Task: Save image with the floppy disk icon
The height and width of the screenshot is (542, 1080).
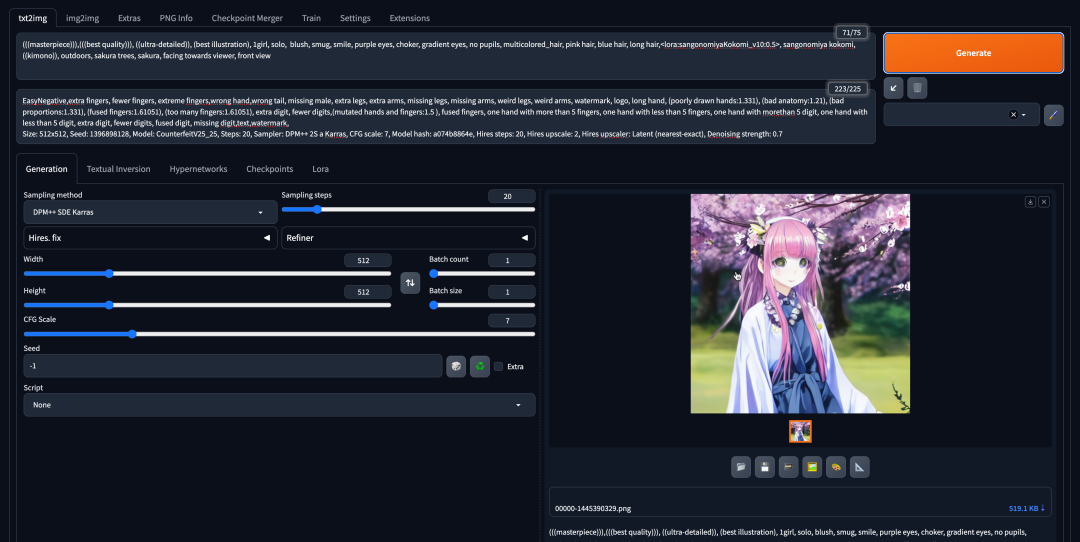Action: pos(765,467)
